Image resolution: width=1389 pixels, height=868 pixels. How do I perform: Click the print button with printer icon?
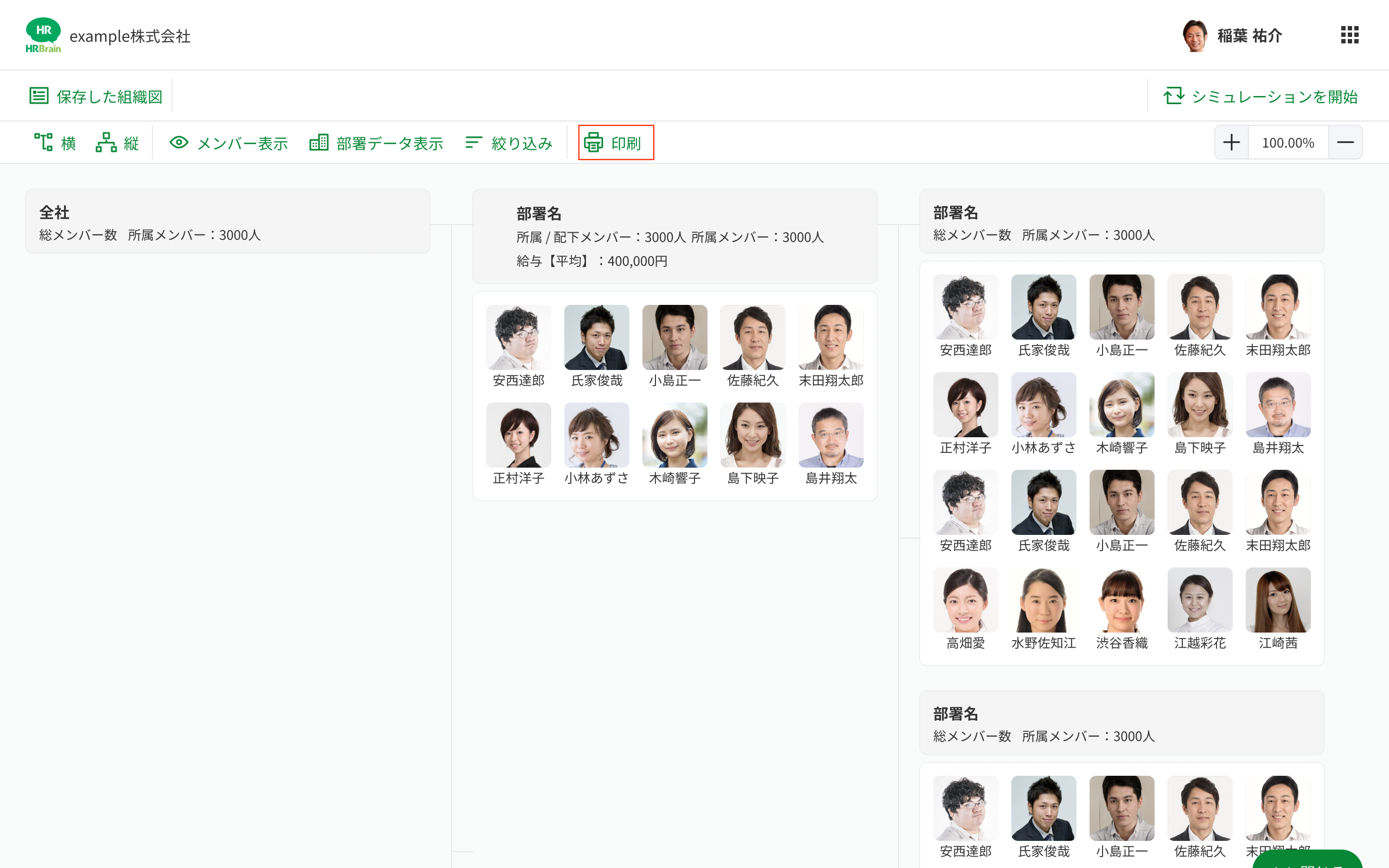tap(615, 142)
